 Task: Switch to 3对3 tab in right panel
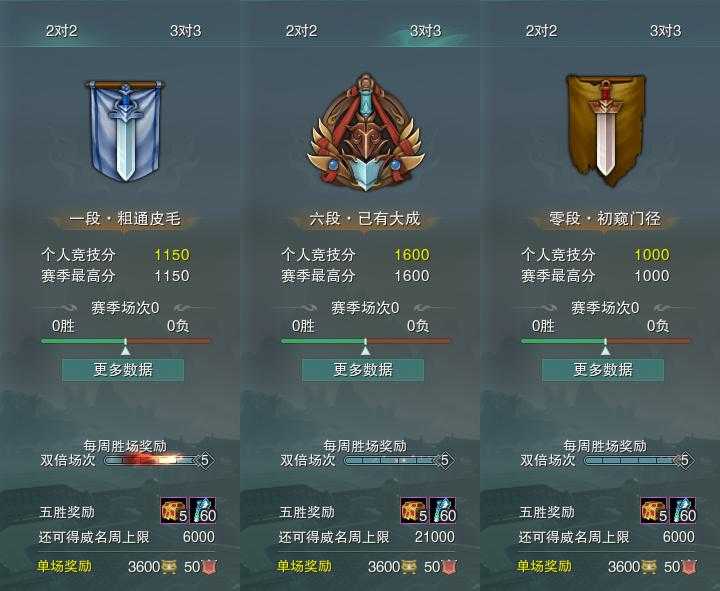pyautogui.click(x=665, y=31)
